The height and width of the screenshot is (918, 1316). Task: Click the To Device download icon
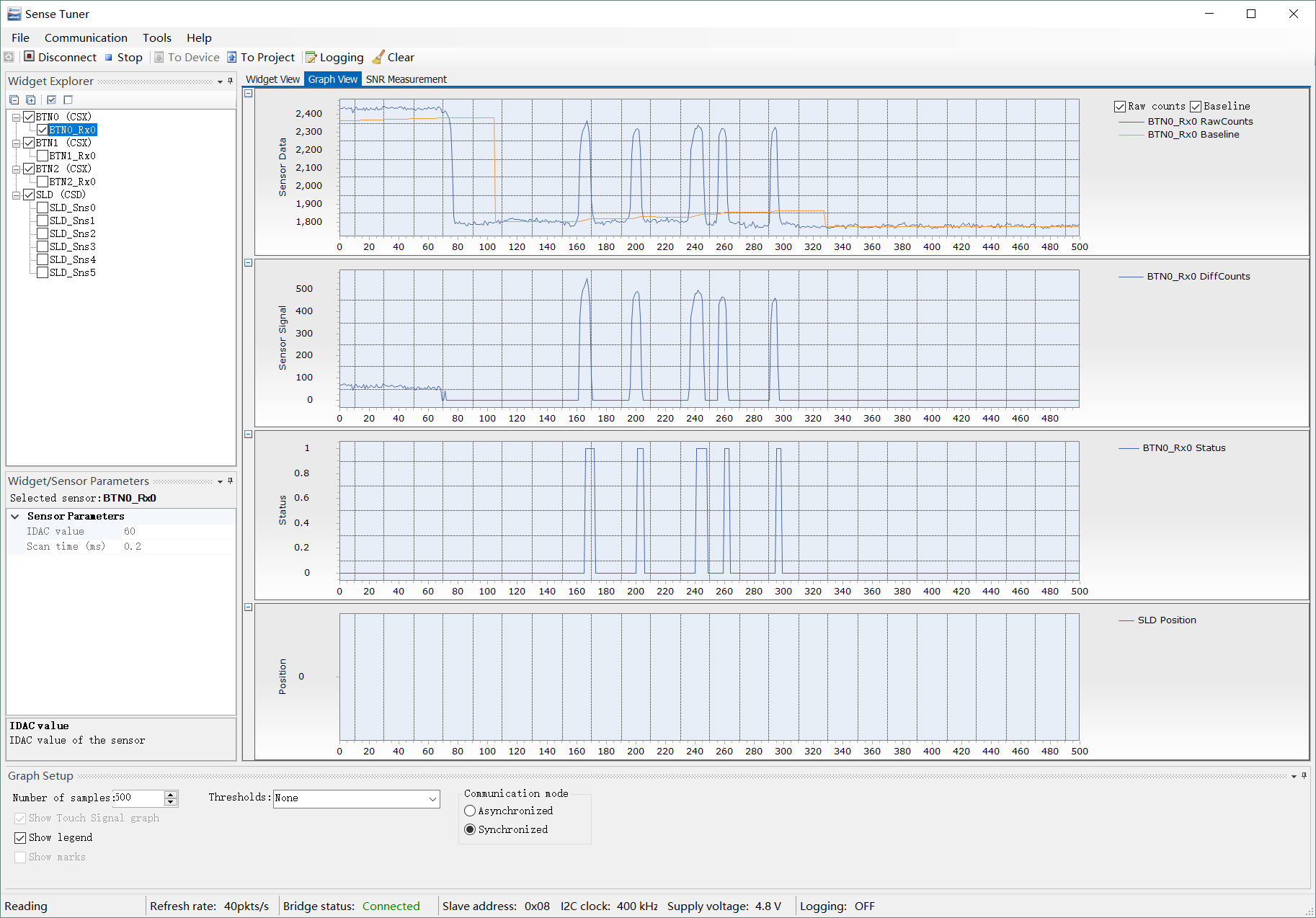coord(159,57)
